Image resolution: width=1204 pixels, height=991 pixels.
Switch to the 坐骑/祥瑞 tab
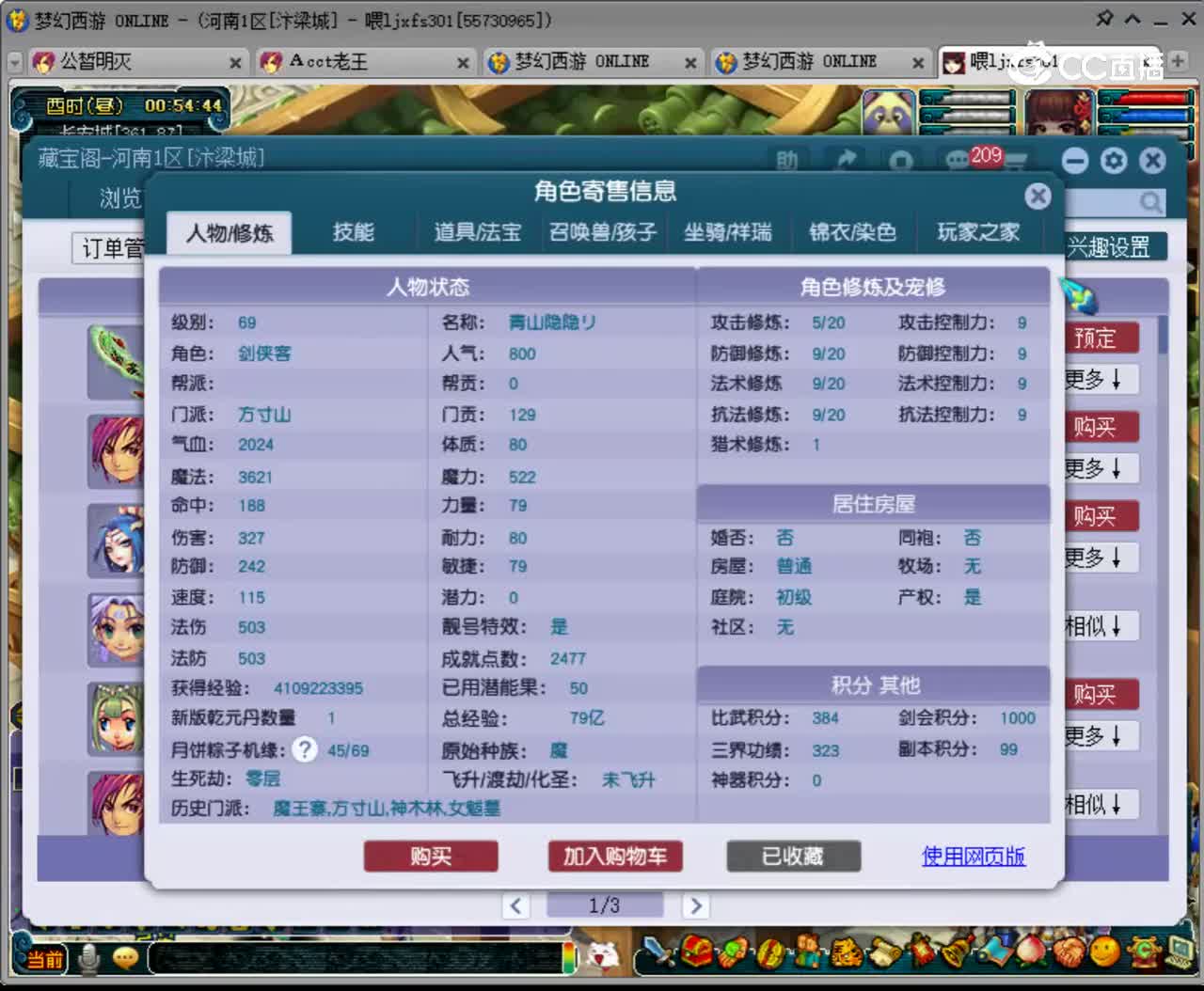coord(728,232)
